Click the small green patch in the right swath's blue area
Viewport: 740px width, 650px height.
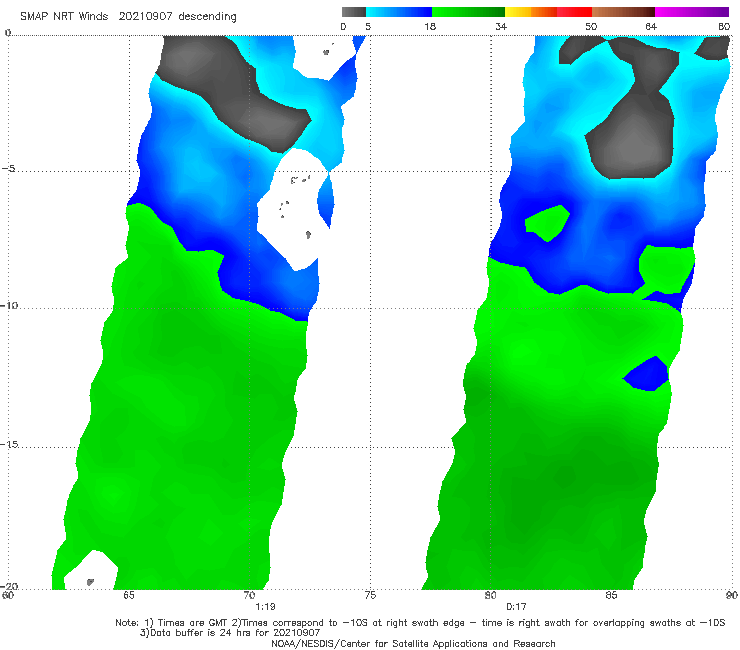[x=548, y=223]
